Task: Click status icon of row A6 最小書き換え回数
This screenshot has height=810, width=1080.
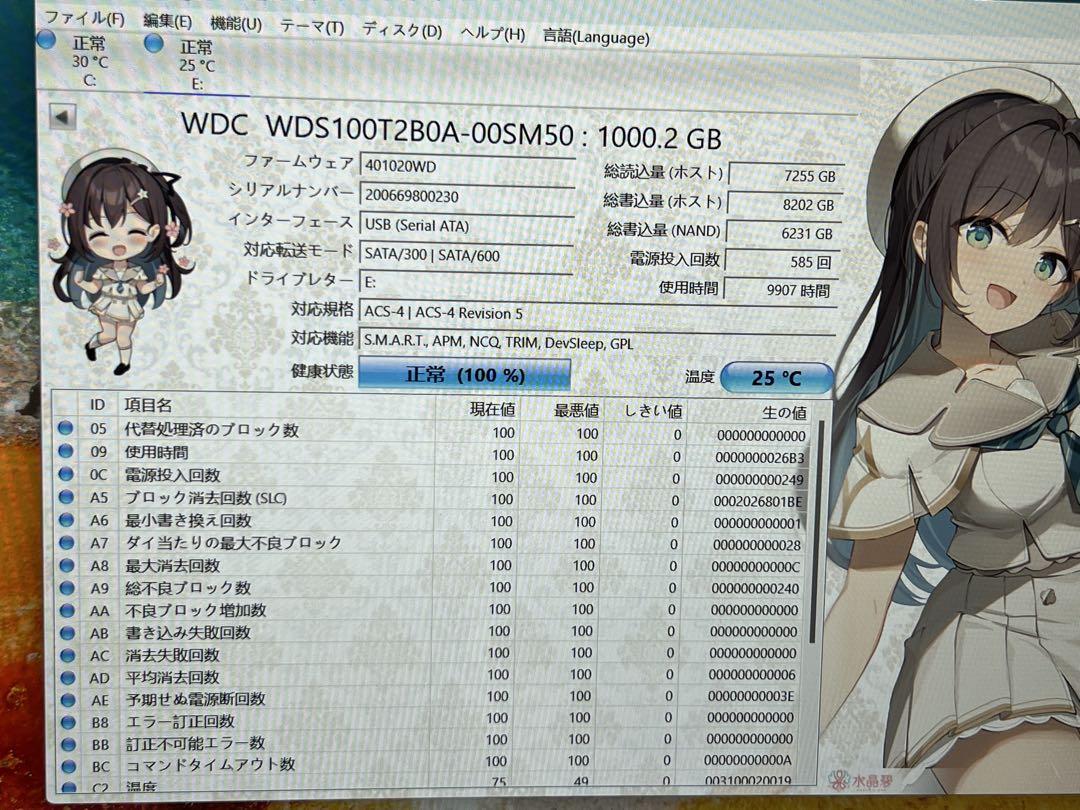Action: pos(66,519)
